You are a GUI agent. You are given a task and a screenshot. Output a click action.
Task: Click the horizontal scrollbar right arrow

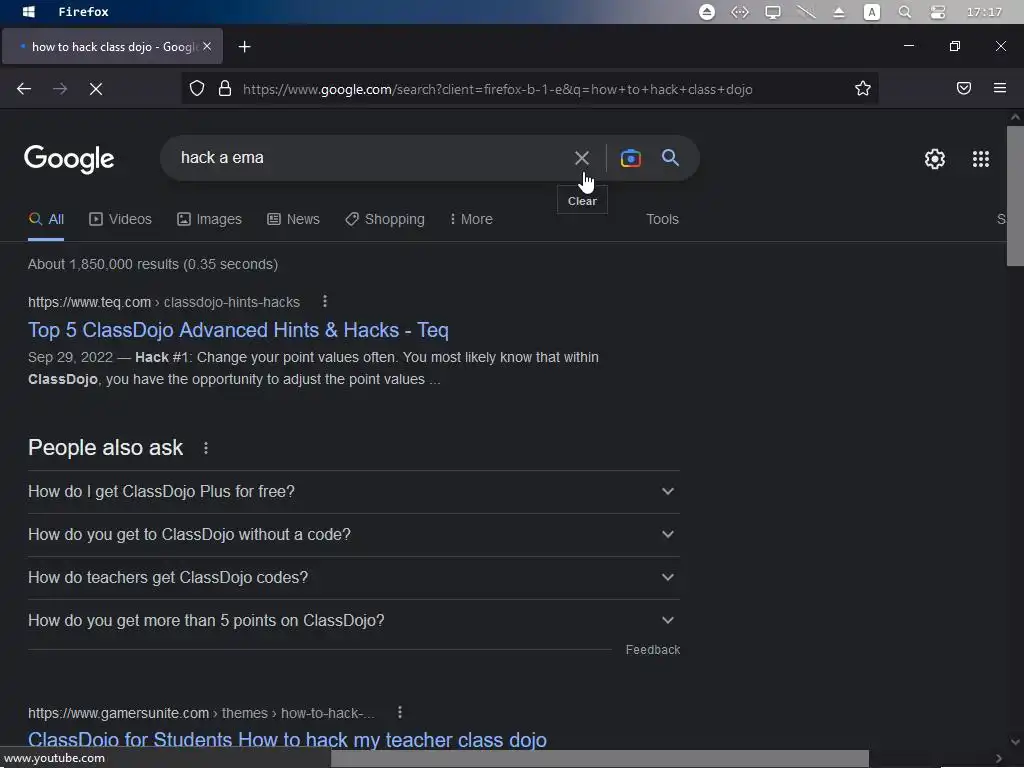point(999,758)
